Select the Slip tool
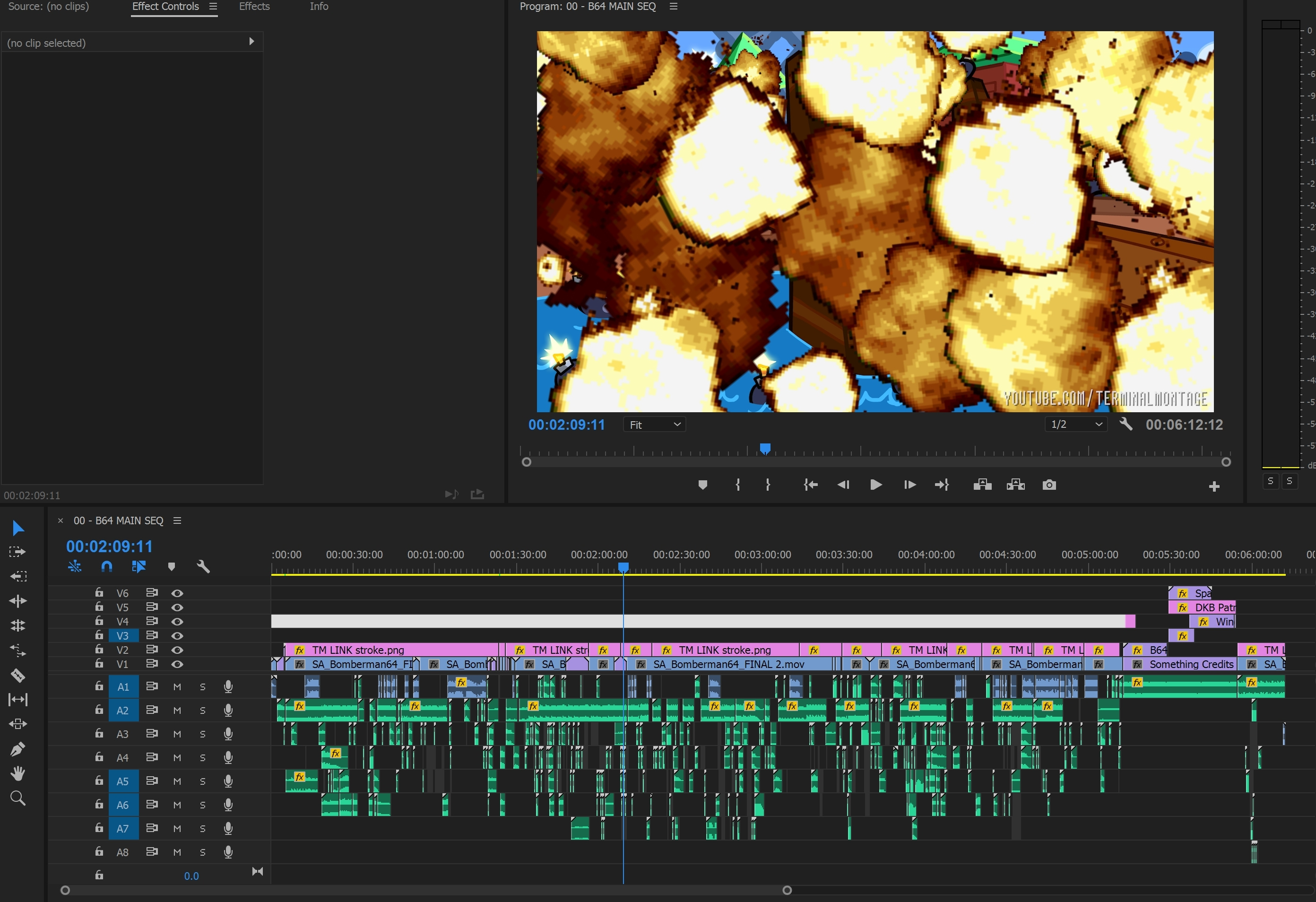Screen dimensions: 1316x902 [x=17, y=700]
